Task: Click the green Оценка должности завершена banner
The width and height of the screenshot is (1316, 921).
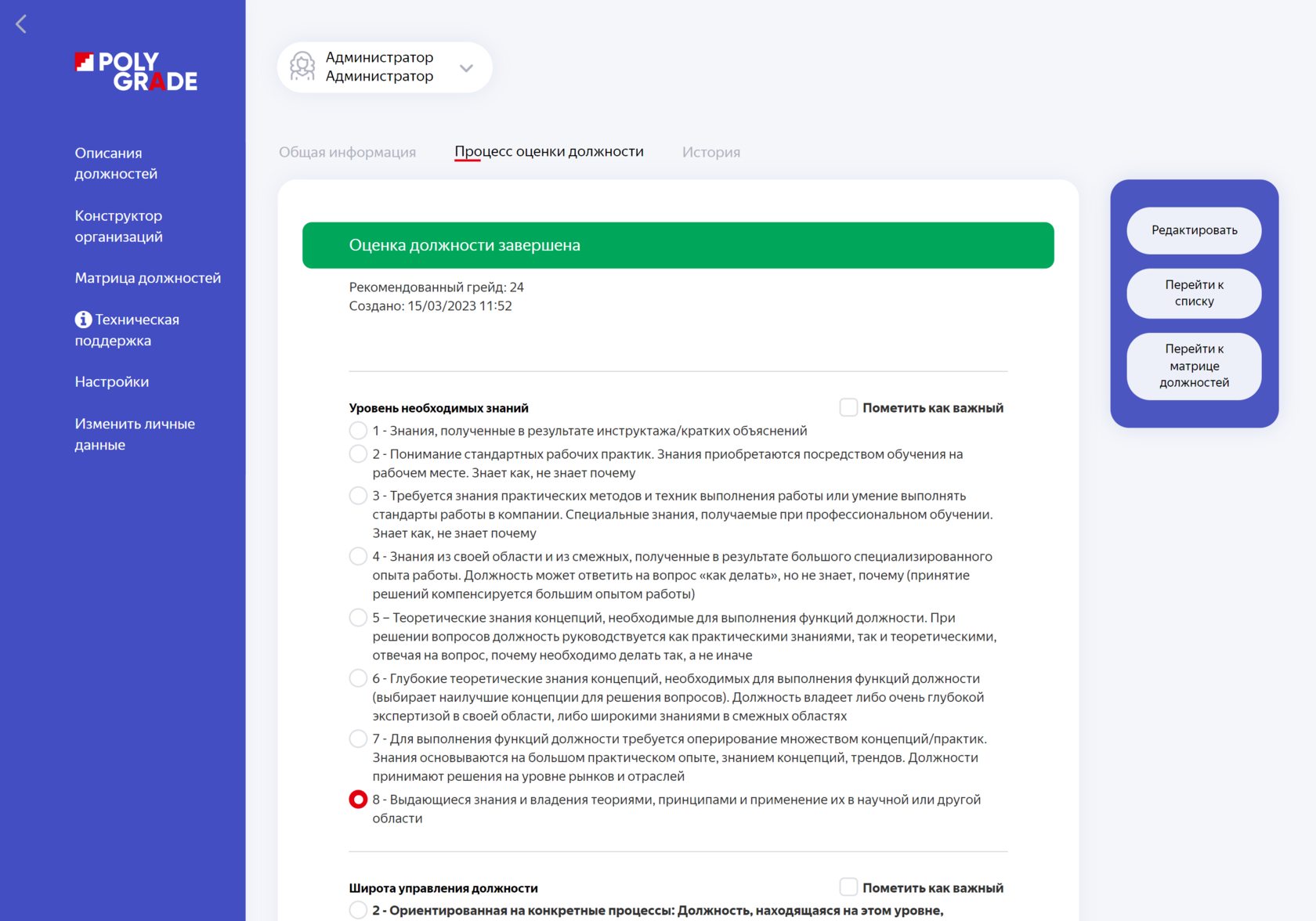Action: 678,245
